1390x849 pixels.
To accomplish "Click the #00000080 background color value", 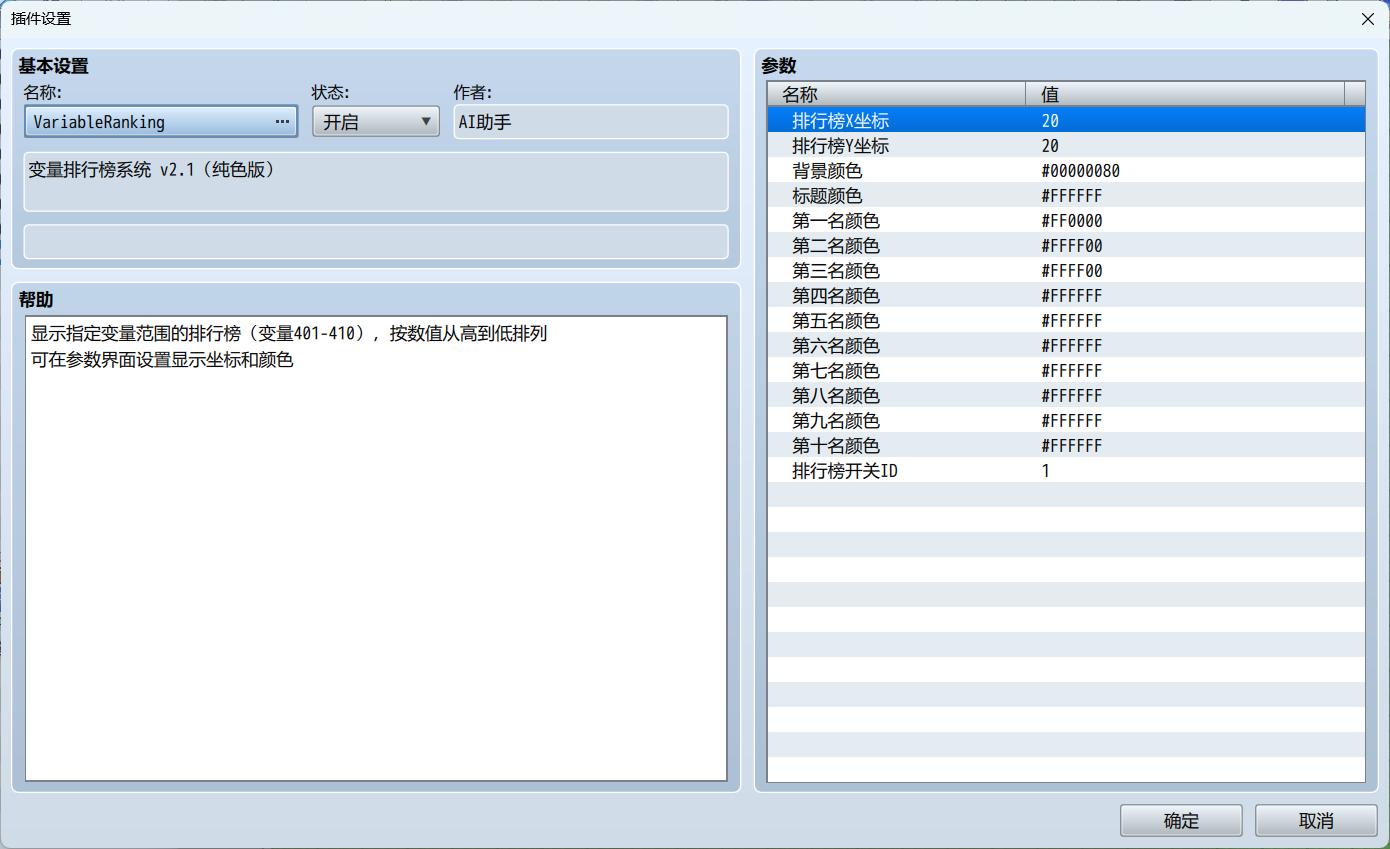I will pos(1080,171).
